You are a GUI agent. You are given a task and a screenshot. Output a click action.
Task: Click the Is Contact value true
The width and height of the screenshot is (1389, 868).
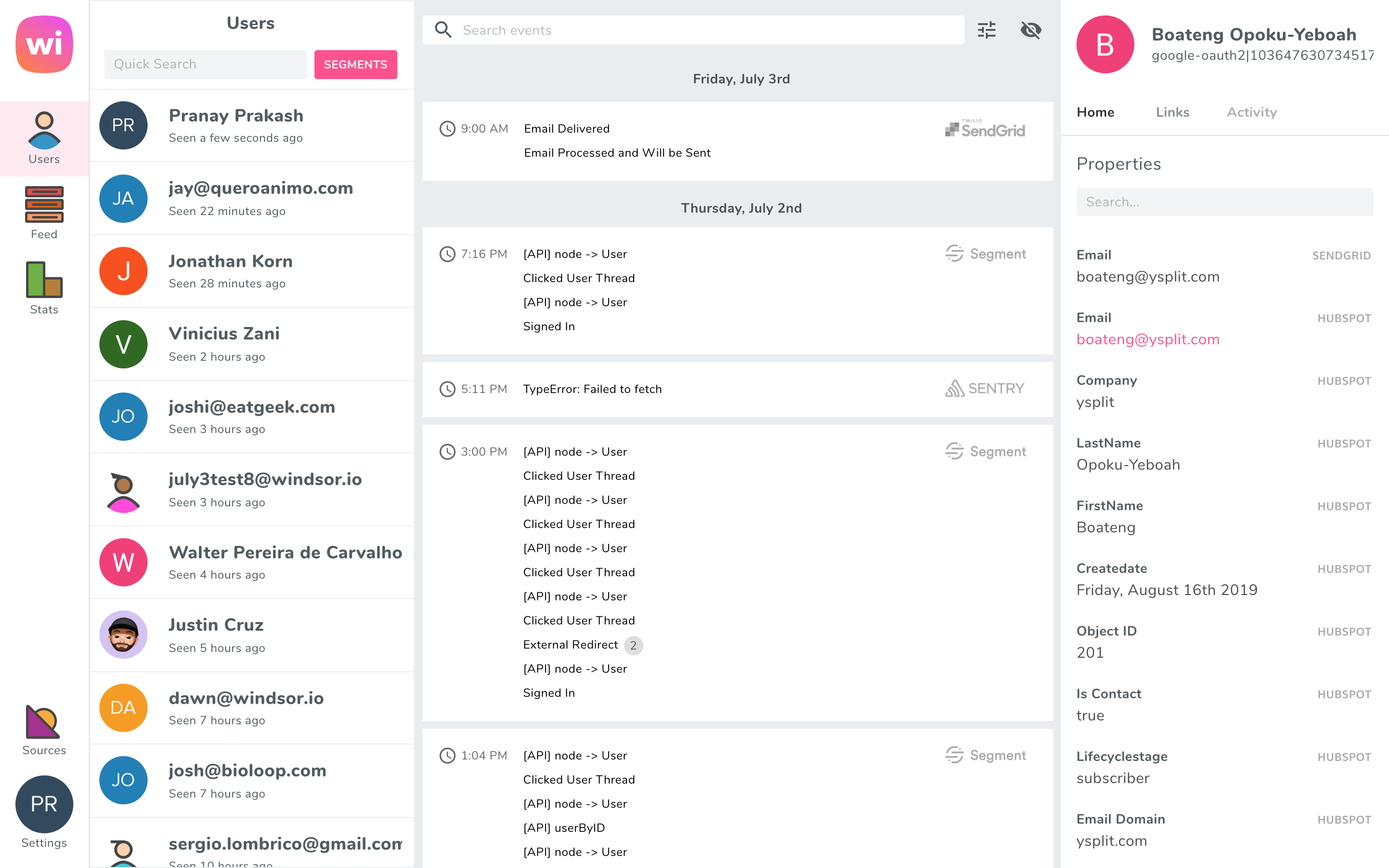click(1090, 715)
